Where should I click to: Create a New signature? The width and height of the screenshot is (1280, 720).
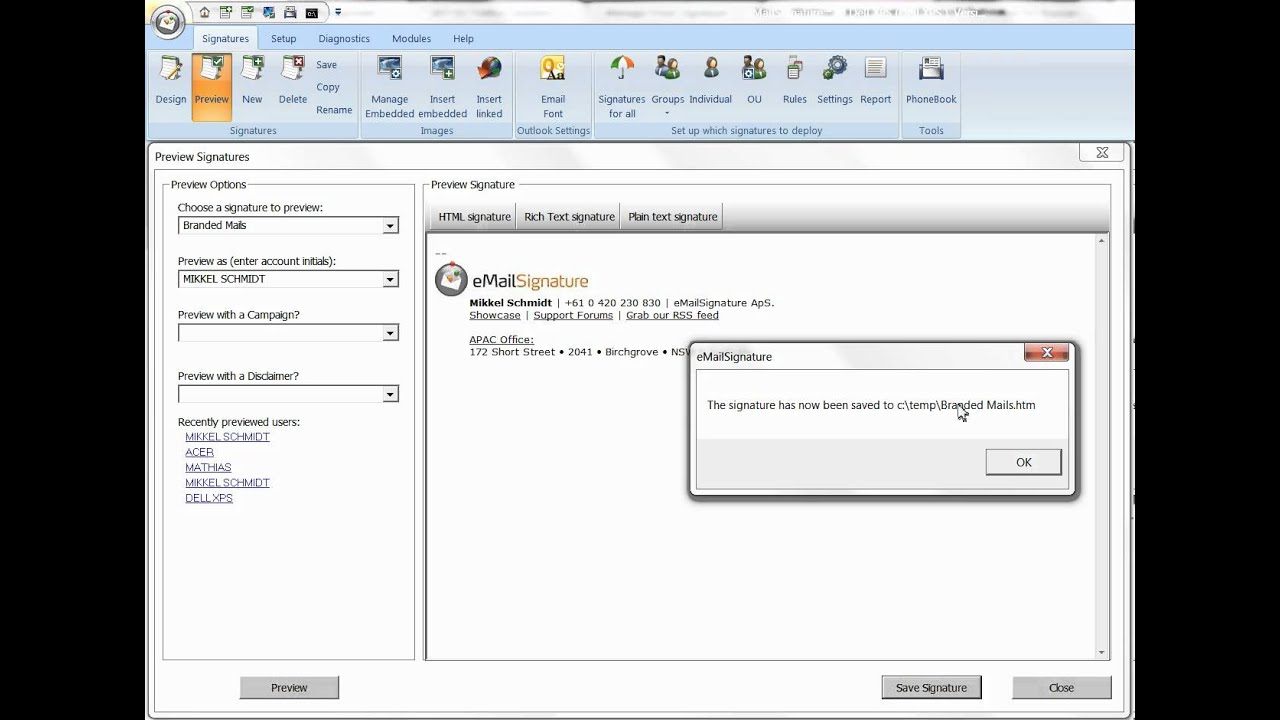point(252,82)
